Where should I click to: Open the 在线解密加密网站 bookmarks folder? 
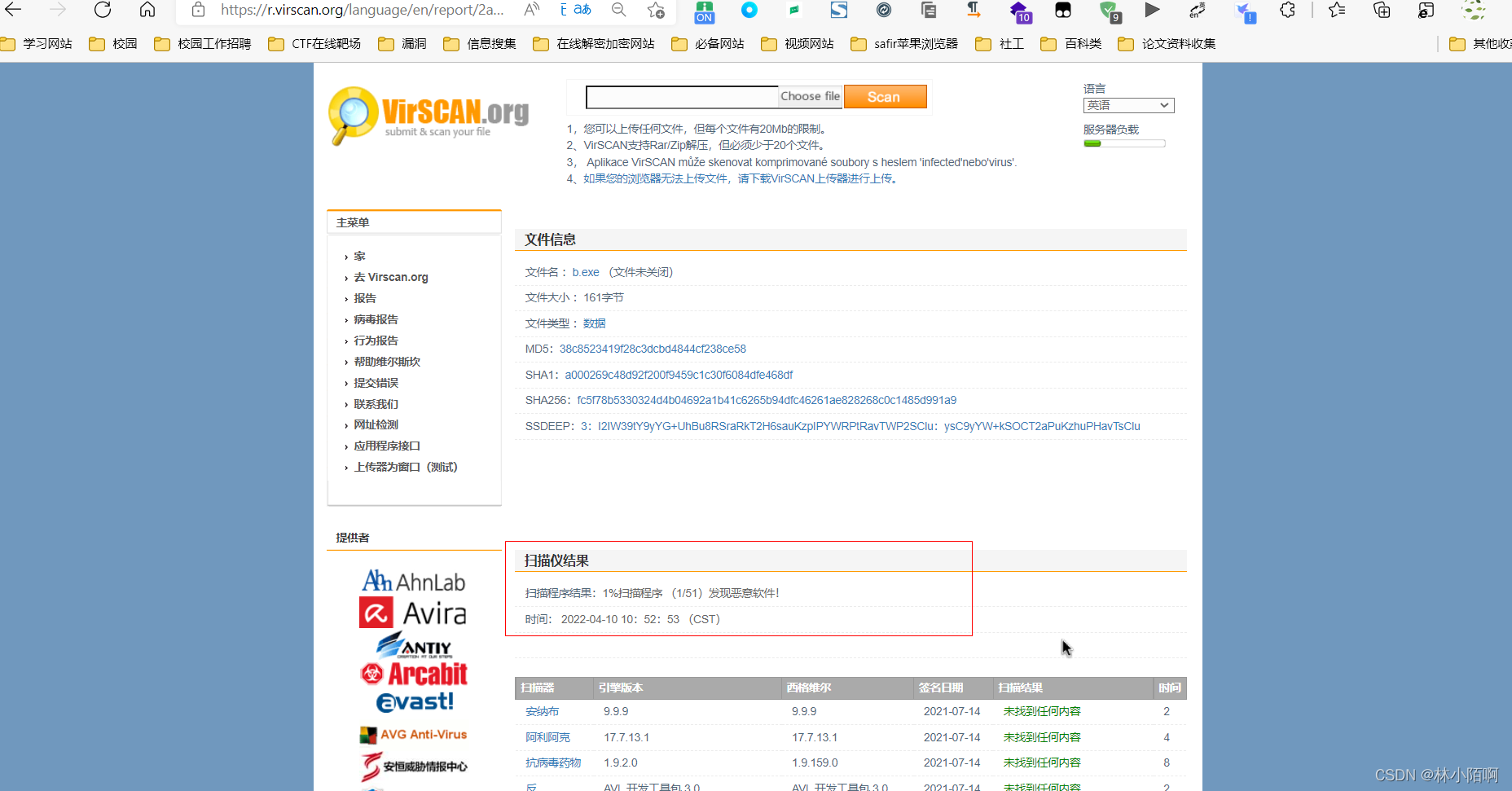click(x=594, y=44)
